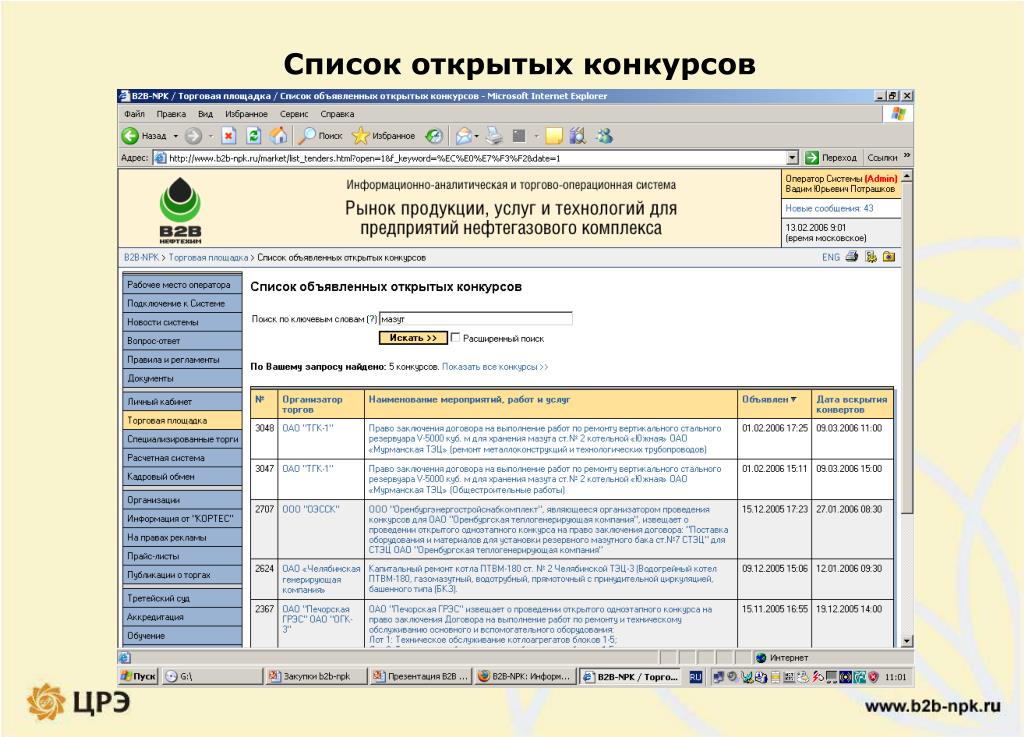Open the B2B-NPK breadcrumb link
This screenshot has width=1024, height=737.
pyautogui.click(x=141, y=258)
